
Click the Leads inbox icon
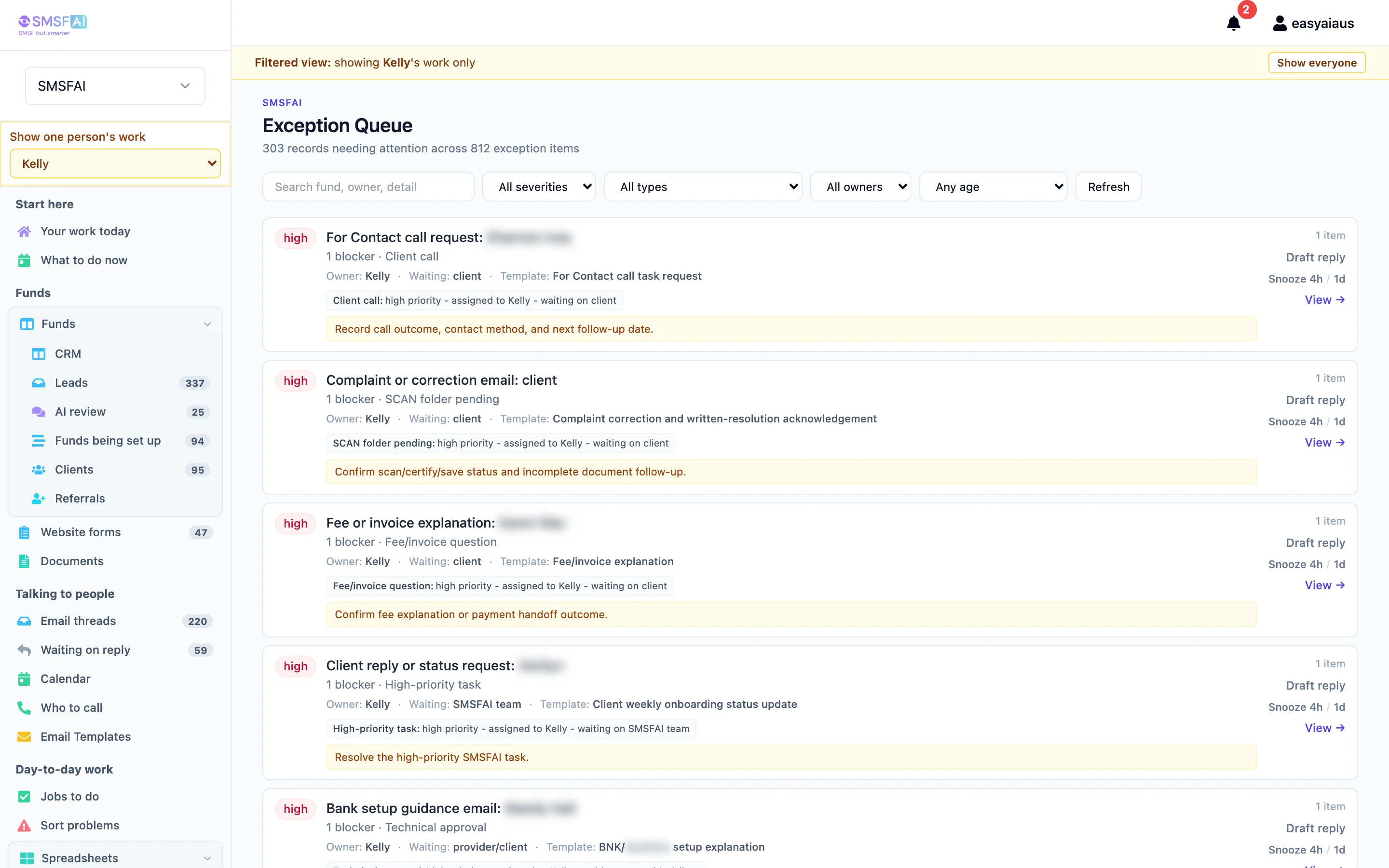point(39,383)
